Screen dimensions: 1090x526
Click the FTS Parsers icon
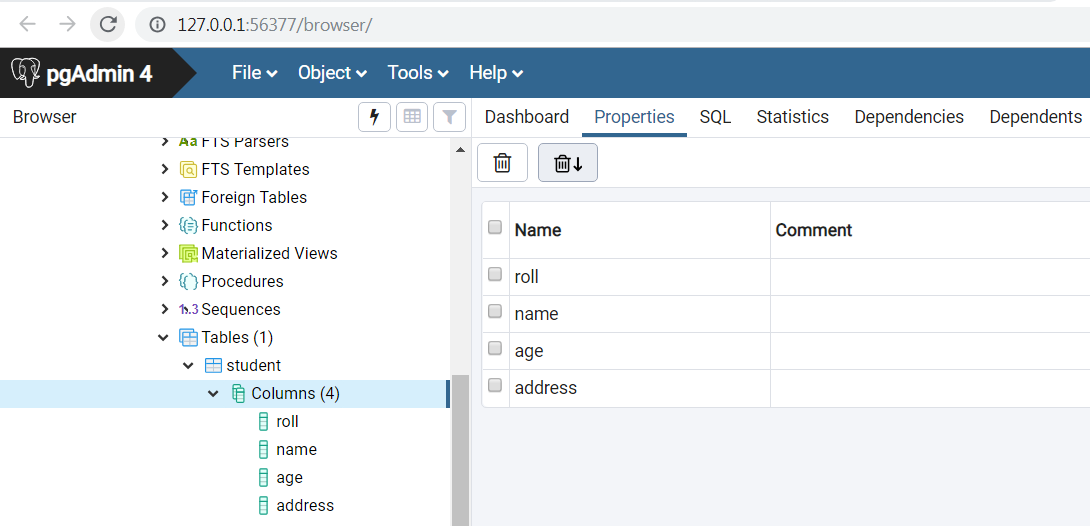point(188,142)
